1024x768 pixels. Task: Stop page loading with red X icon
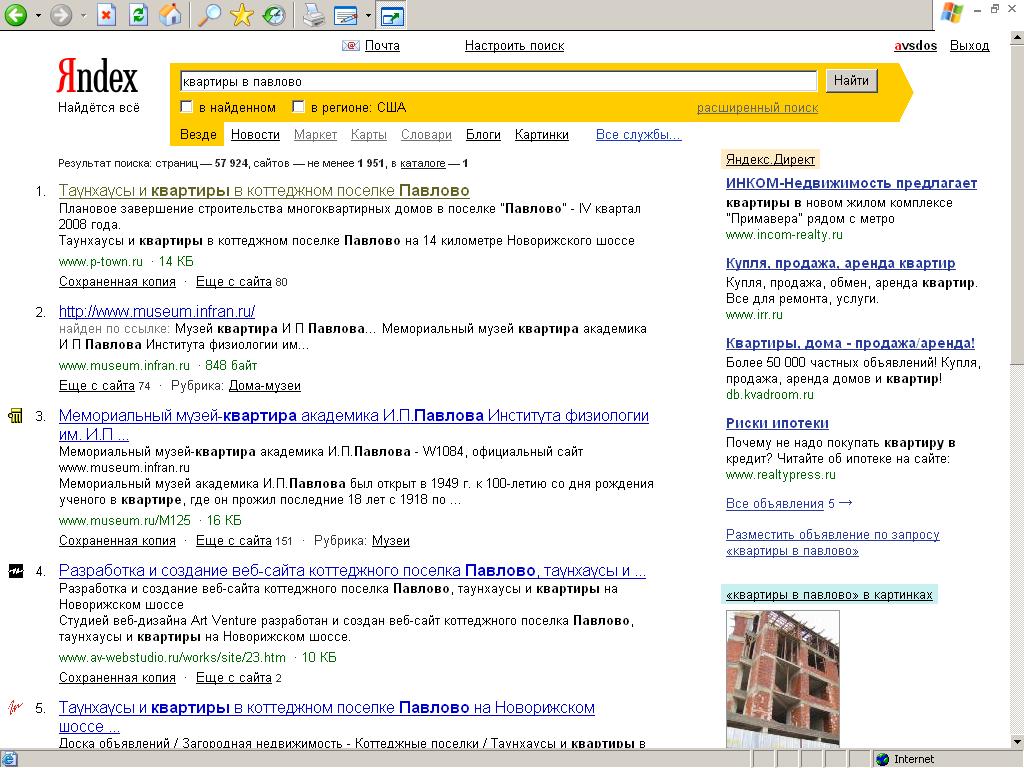coord(106,14)
